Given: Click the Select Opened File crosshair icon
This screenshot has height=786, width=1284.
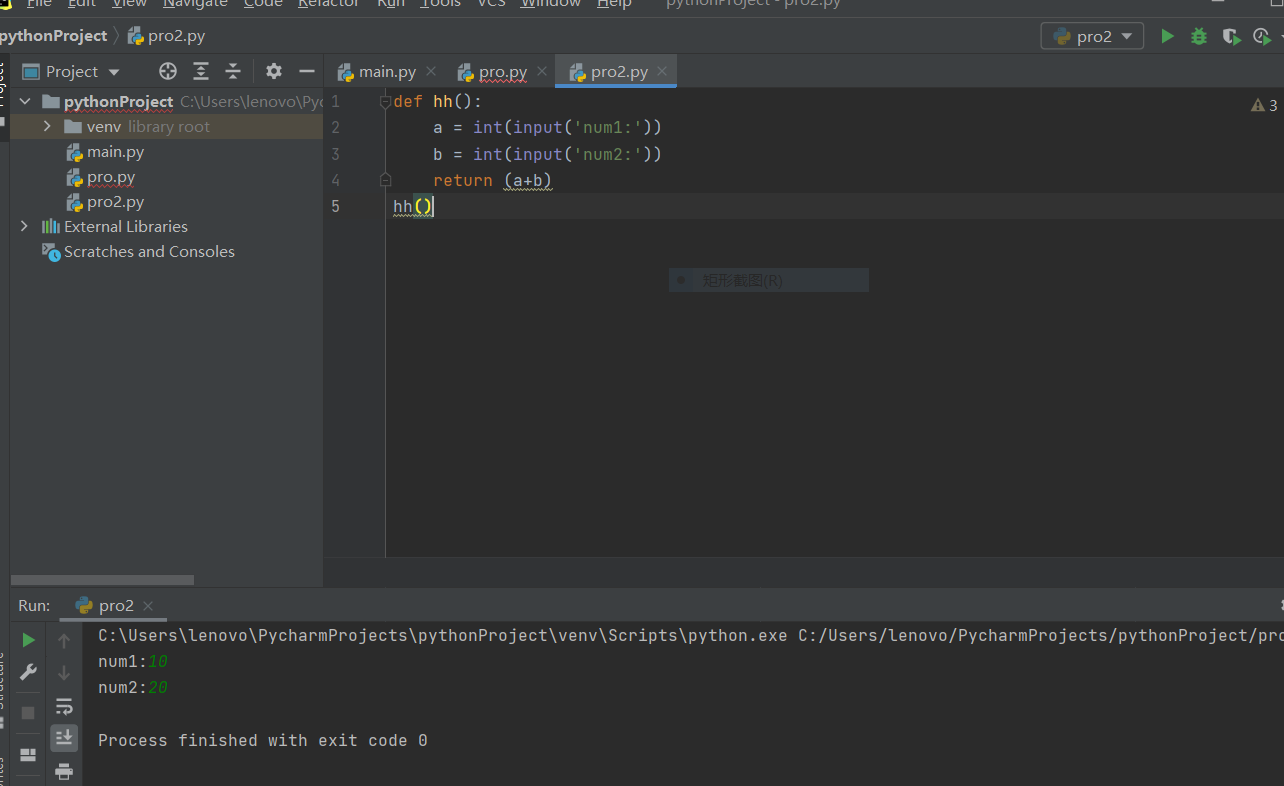Looking at the screenshot, I should tap(168, 71).
